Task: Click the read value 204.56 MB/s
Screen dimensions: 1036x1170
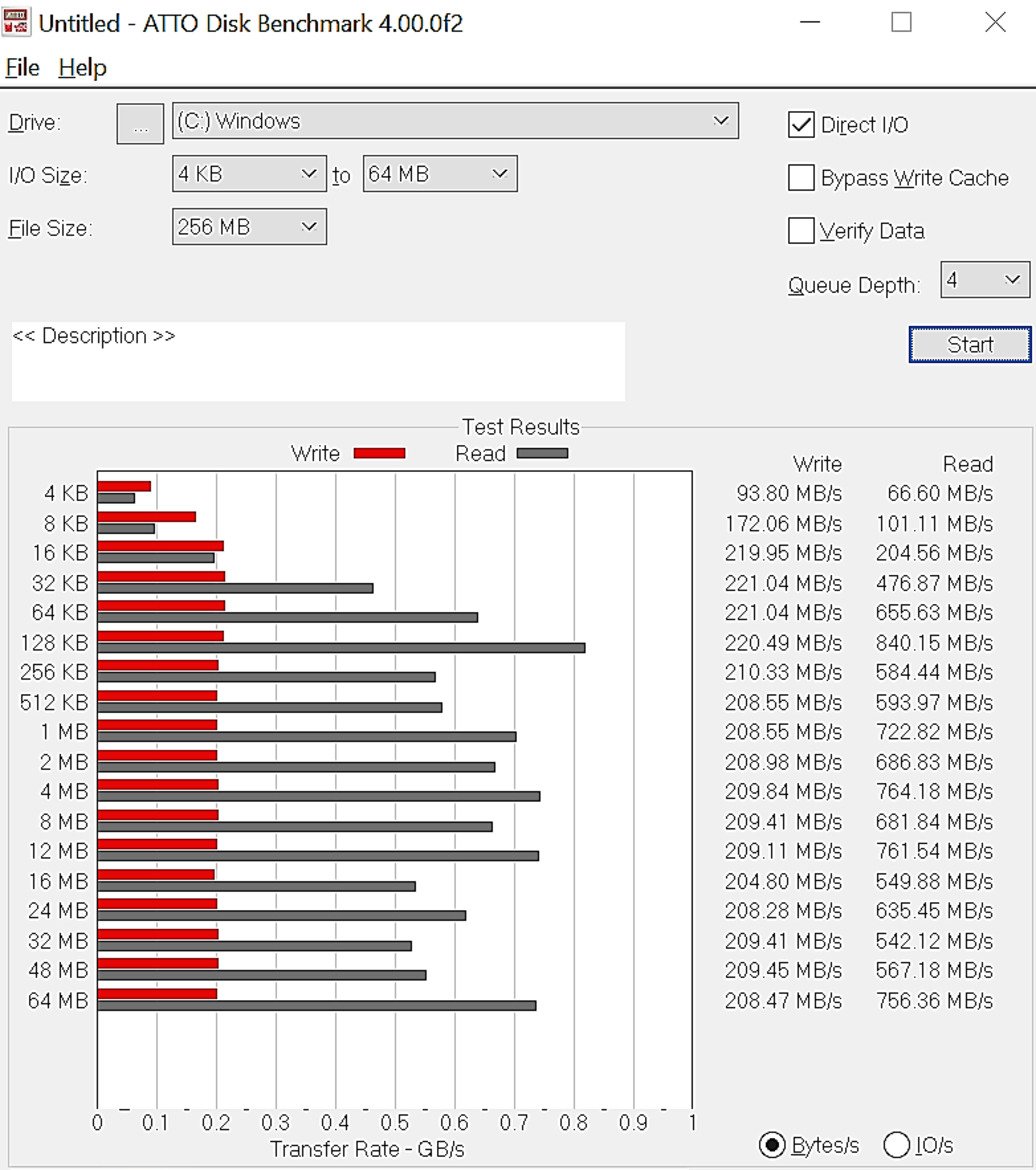Action: click(934, 553)
